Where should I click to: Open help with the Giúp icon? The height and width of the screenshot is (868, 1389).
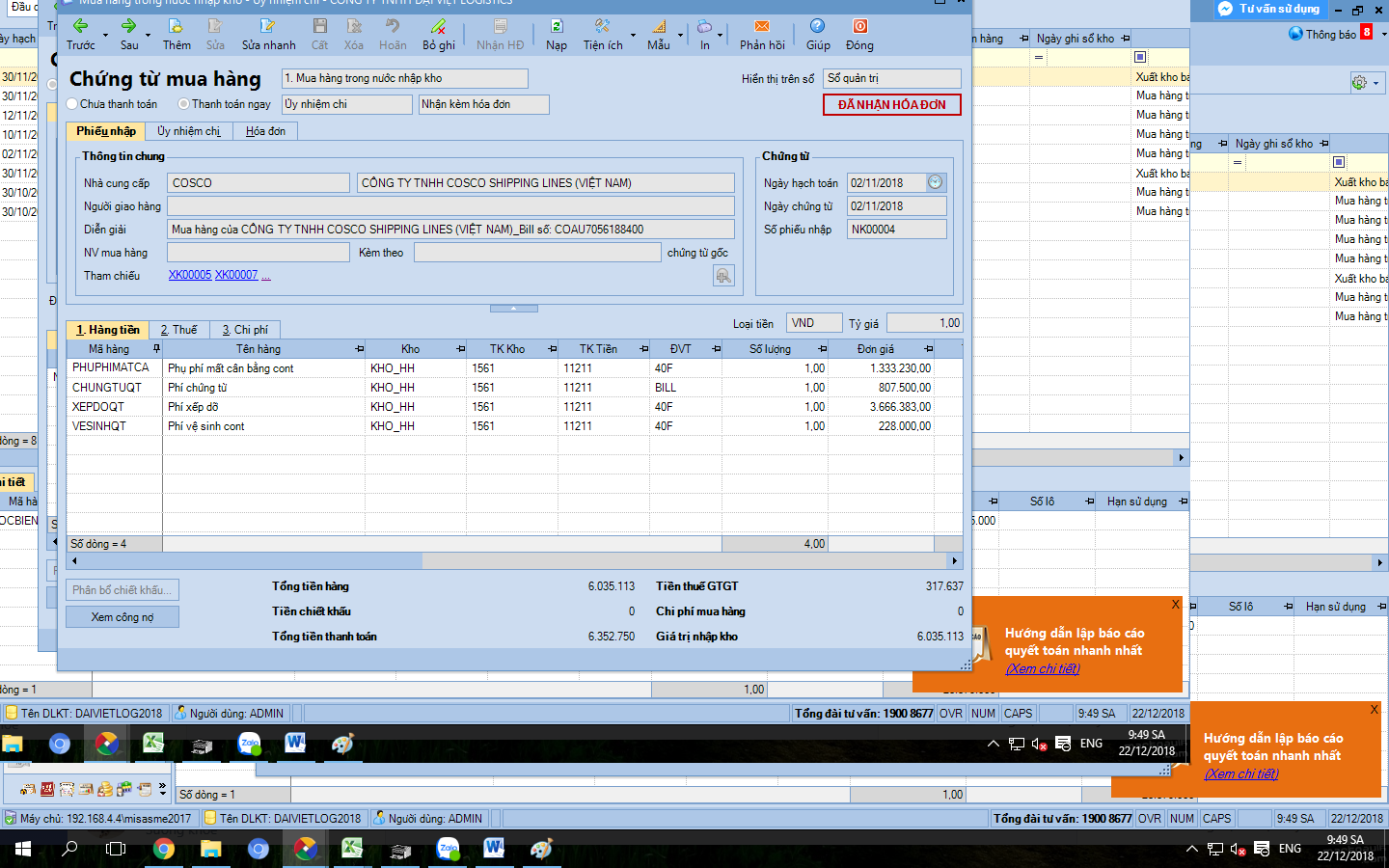[818, 34]
